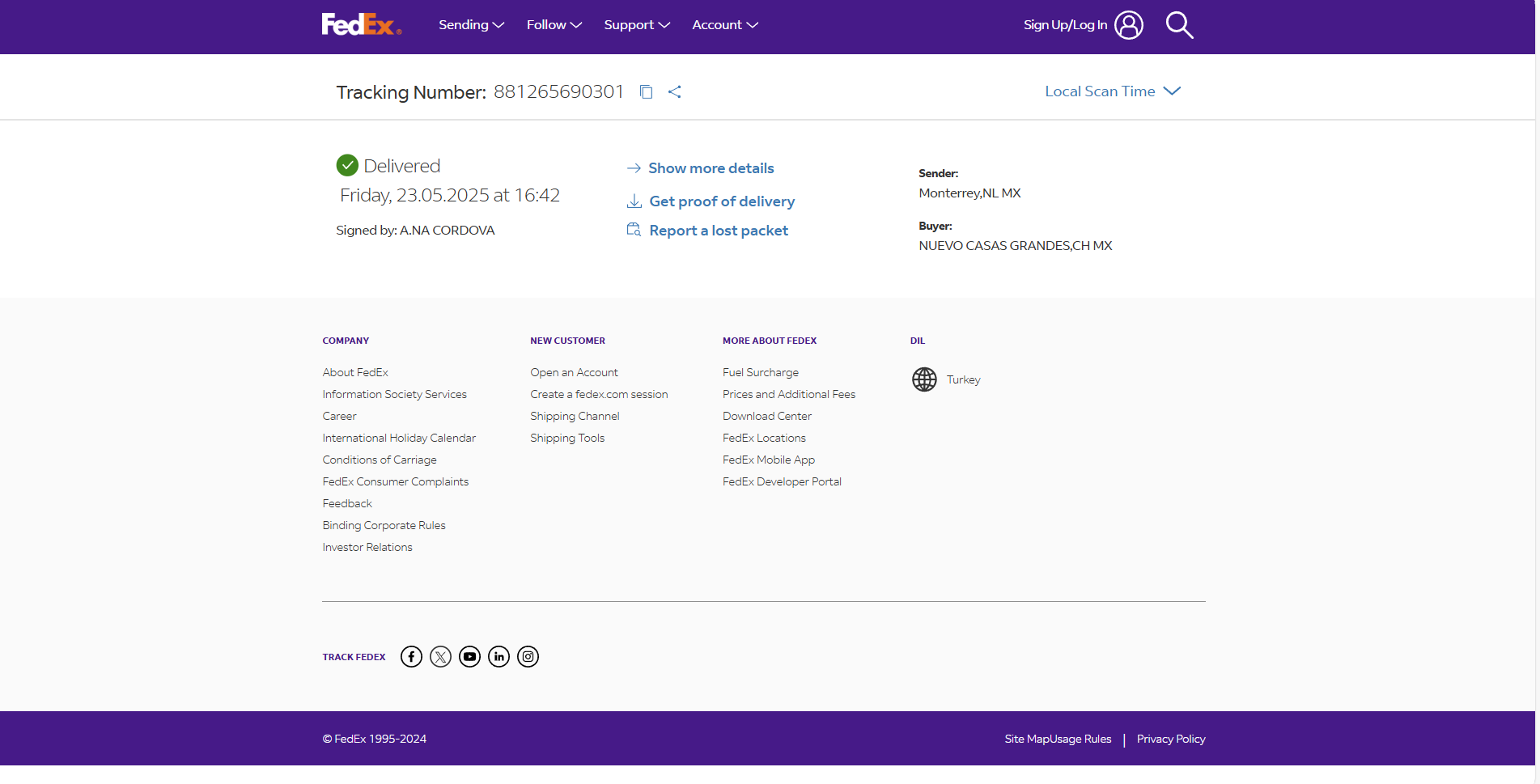Viewport: 1540px width, 784px height.
Task: Copy the tracking number with the copy icon
Action: (x=646, y=92)
